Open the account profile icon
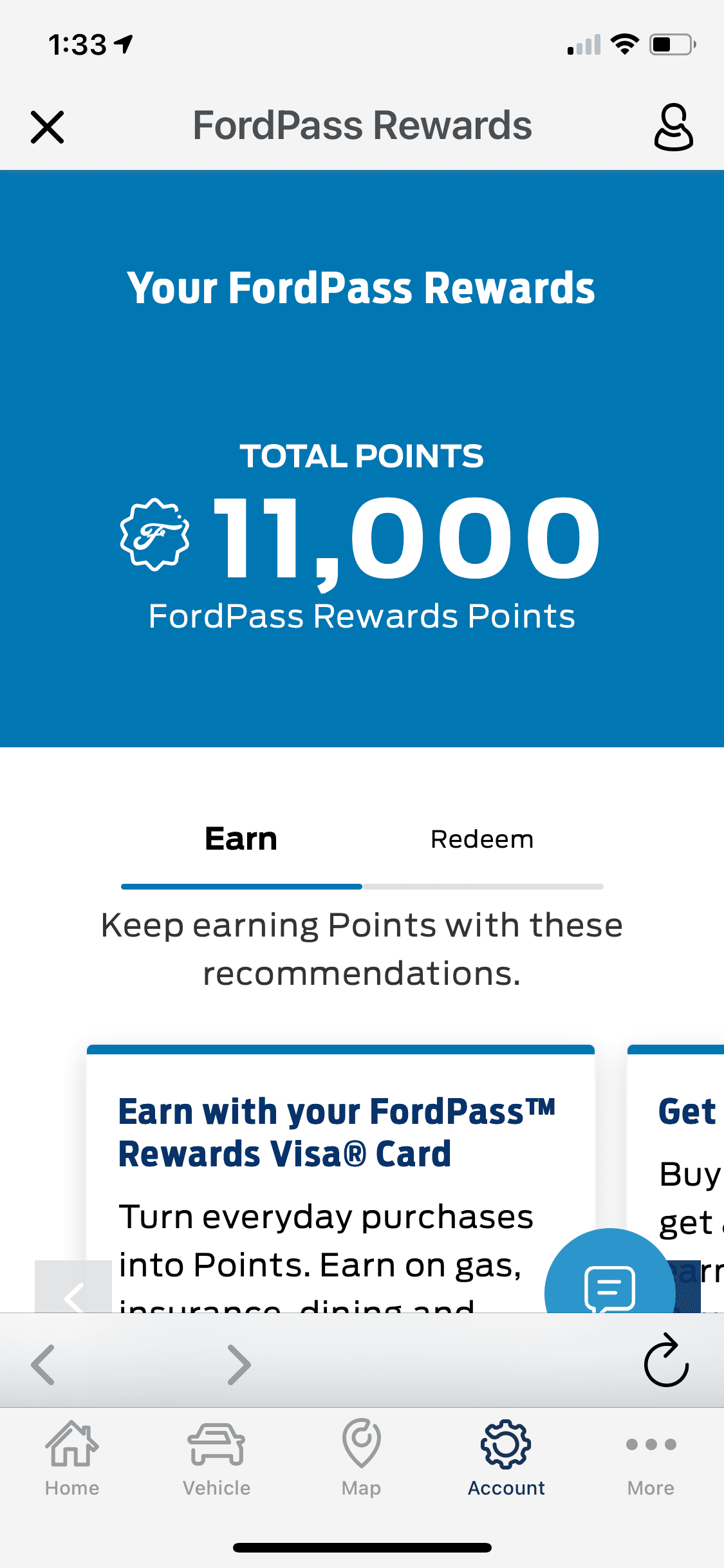The height and width of the screenshot is (1568, 724). tap(674, 126)
